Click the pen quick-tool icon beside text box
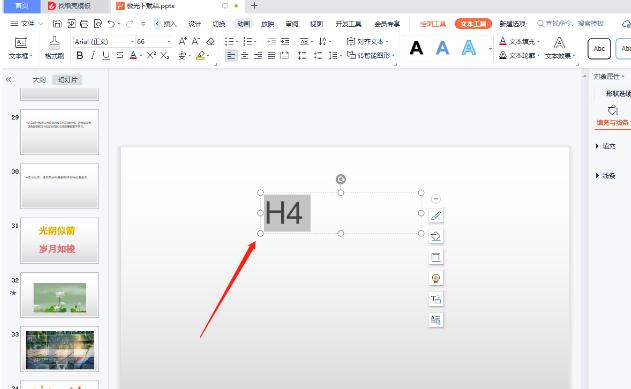This screenshot has width=631, height=389. coord(436,216)
